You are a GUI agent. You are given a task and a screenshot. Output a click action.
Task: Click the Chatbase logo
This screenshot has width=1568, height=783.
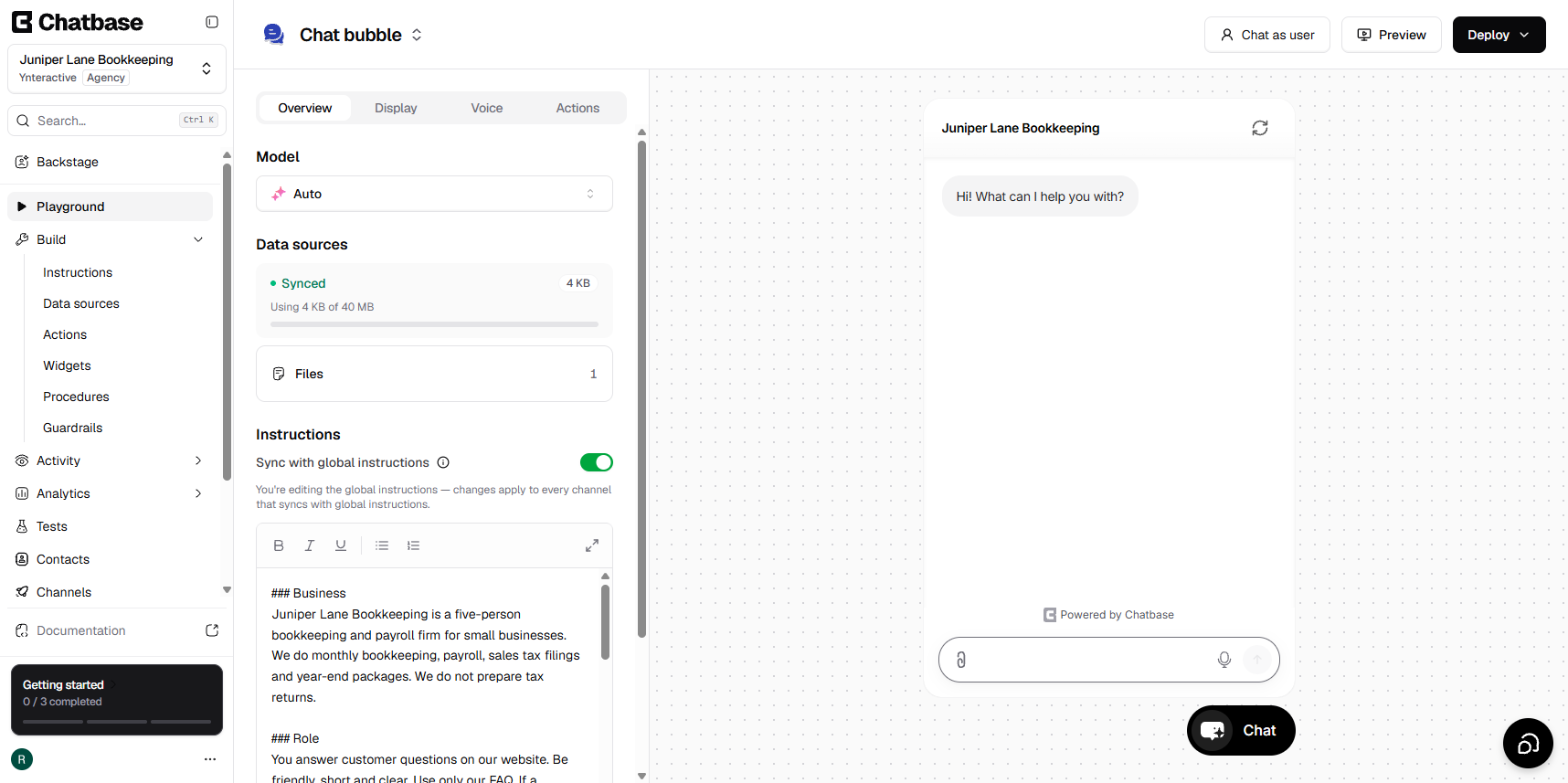click(78, 22)
